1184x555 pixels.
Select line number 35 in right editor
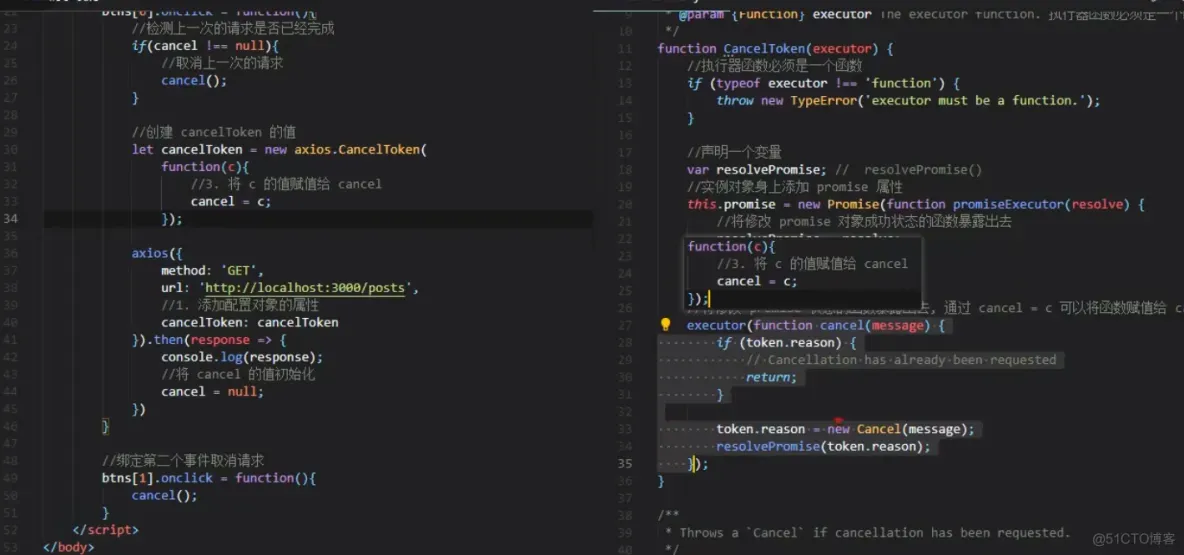(x=625, y=464)
